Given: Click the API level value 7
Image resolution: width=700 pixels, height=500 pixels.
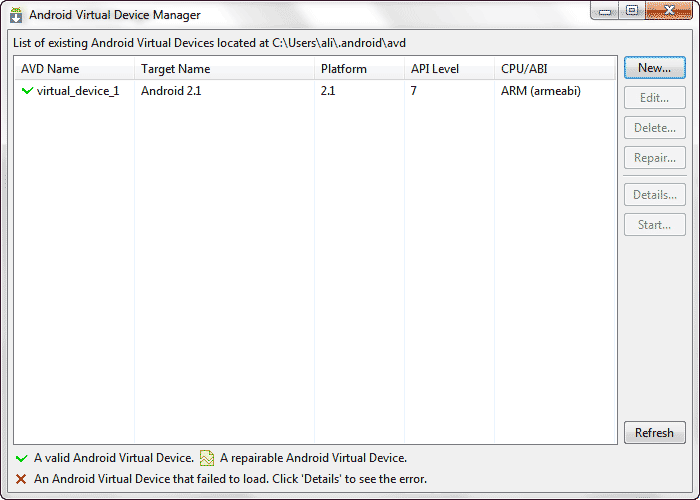Looking at the screenshot, I should pyautogui.click(x=414, y=91).
